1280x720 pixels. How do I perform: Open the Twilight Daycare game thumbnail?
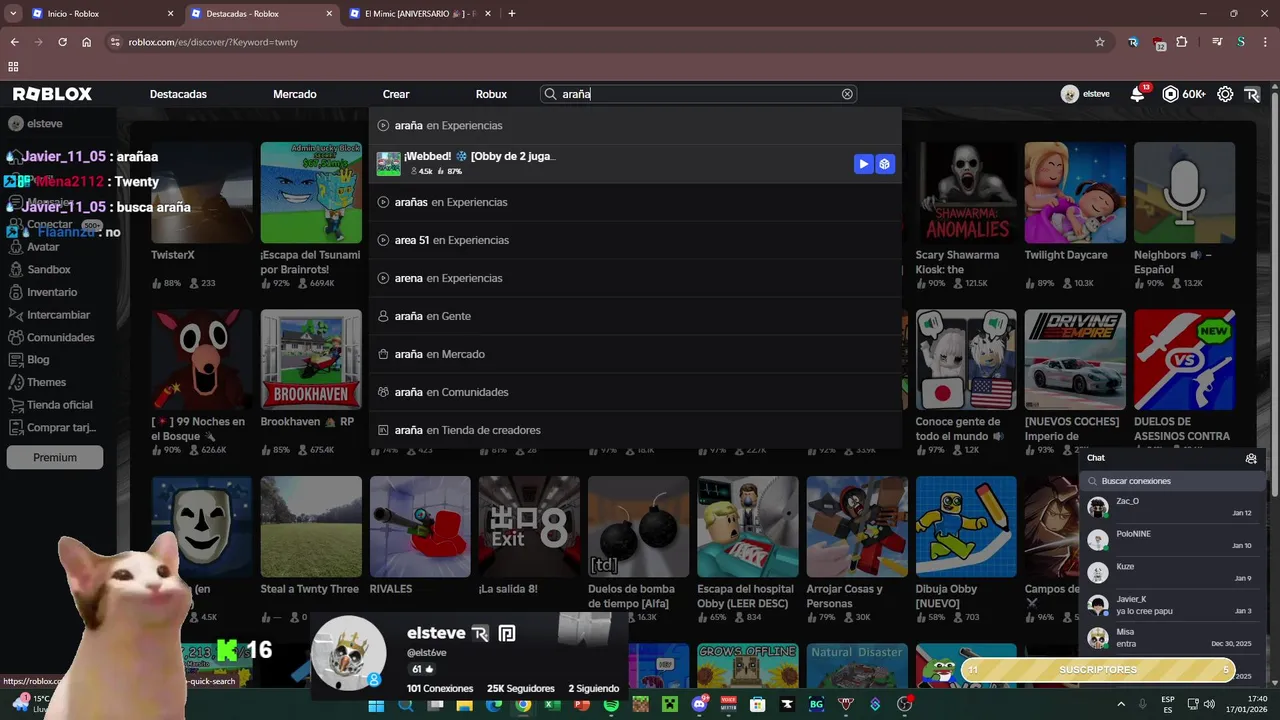click(x=1075, y=193)
